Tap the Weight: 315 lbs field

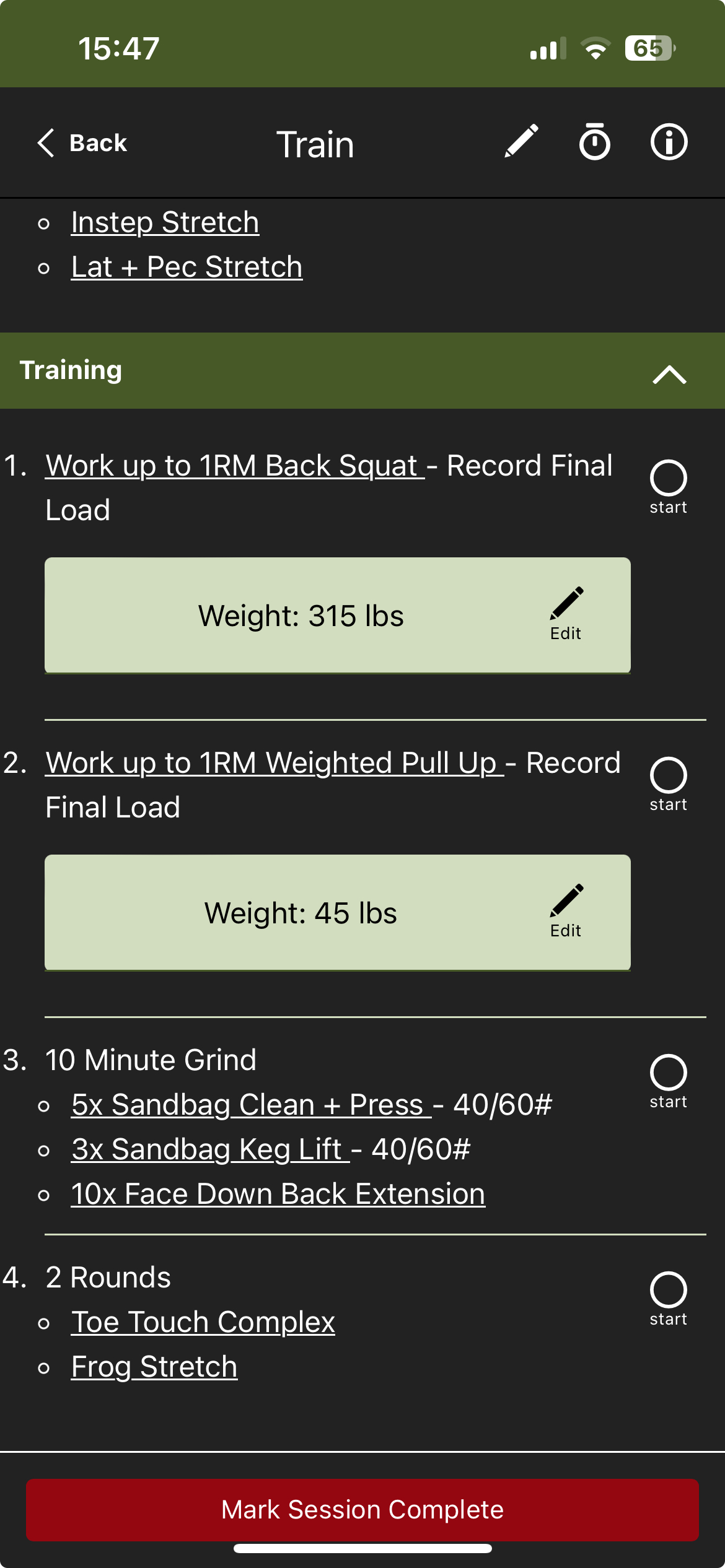301,616
